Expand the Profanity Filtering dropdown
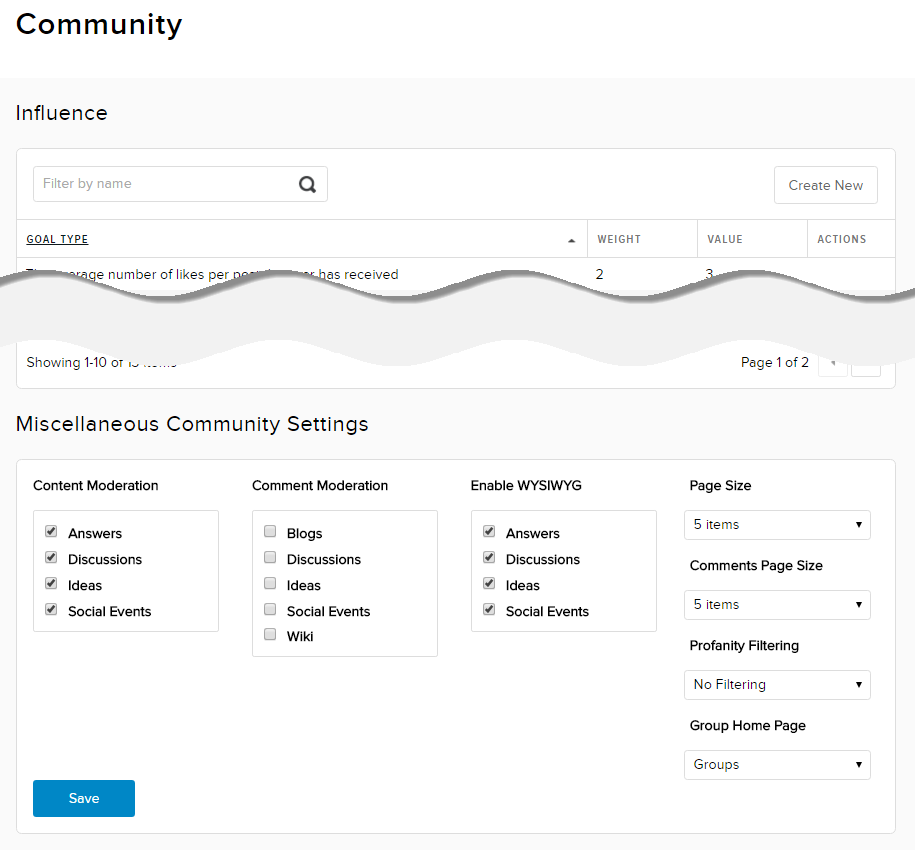Image resolution: width=915 pixels, height=850 pixels. [x=777, y=685]
